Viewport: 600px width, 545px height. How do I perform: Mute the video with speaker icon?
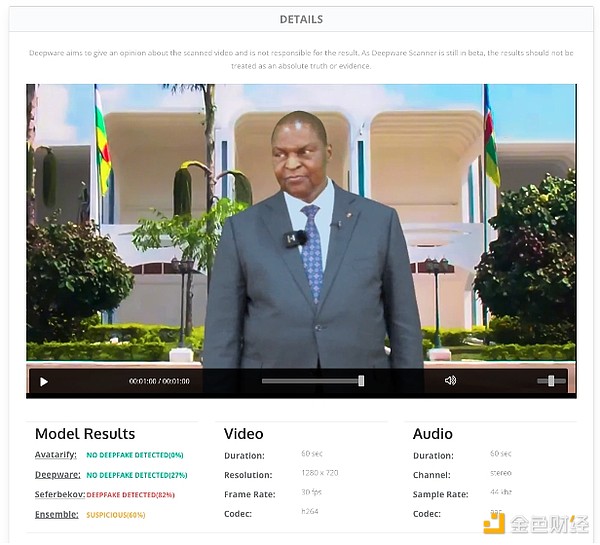click(x=450, y=381)
